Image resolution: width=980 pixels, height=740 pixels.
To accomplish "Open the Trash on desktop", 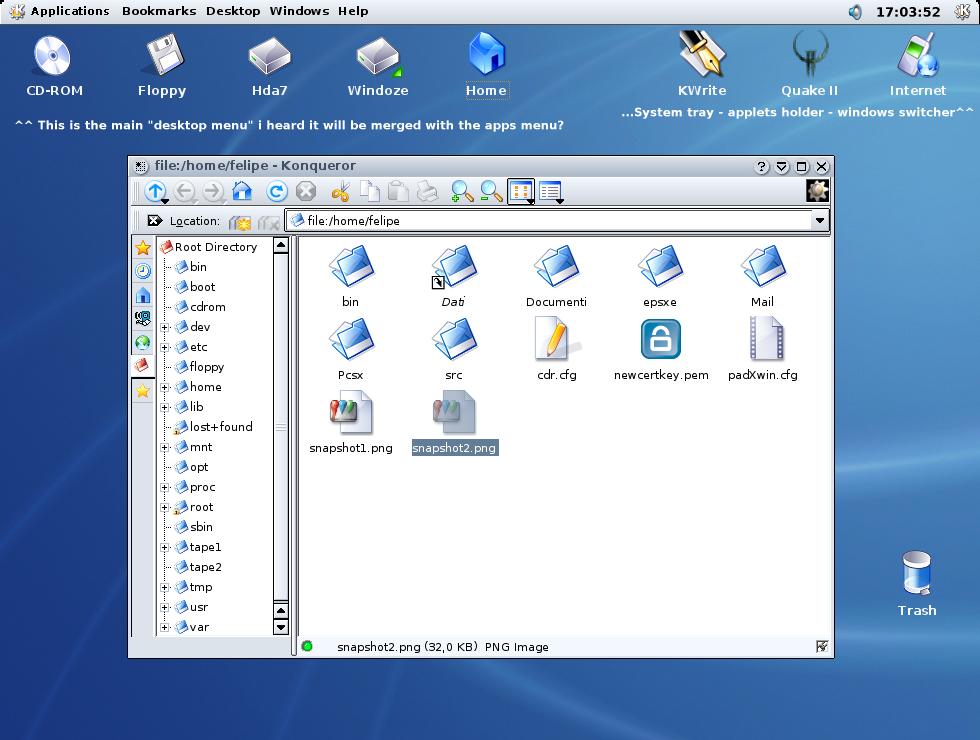I will pos(917,584).
